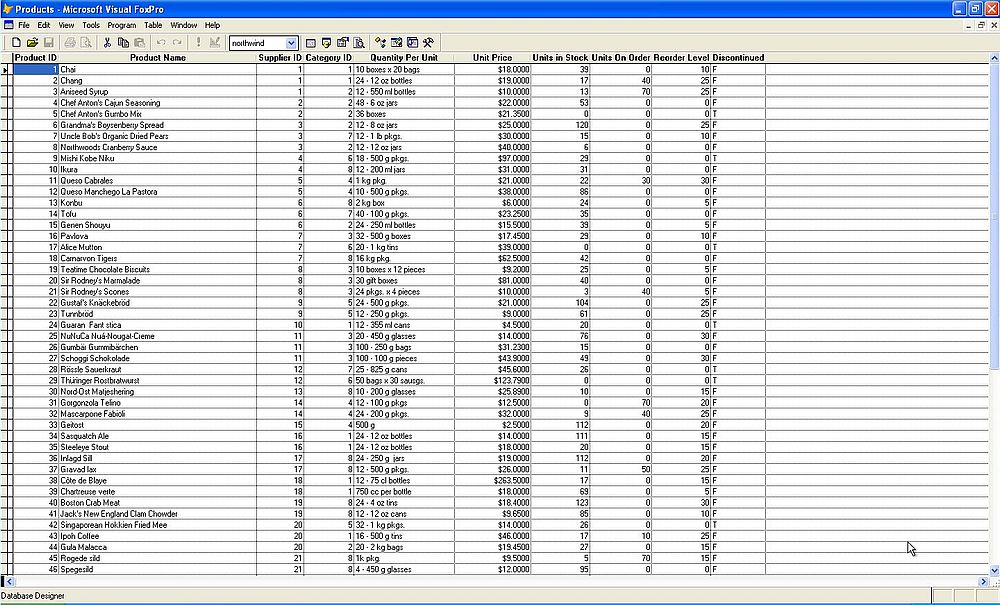Launch the Object Browser toolbar icon

396,43
